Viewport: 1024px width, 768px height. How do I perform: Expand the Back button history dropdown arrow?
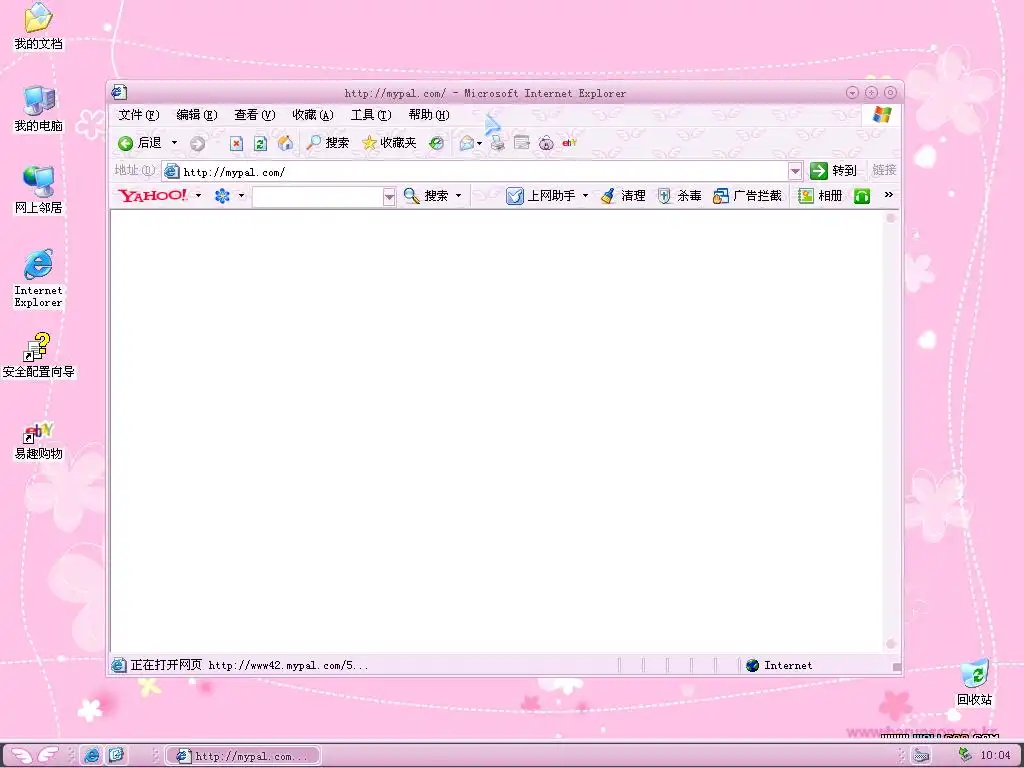(x=174, y=142)
